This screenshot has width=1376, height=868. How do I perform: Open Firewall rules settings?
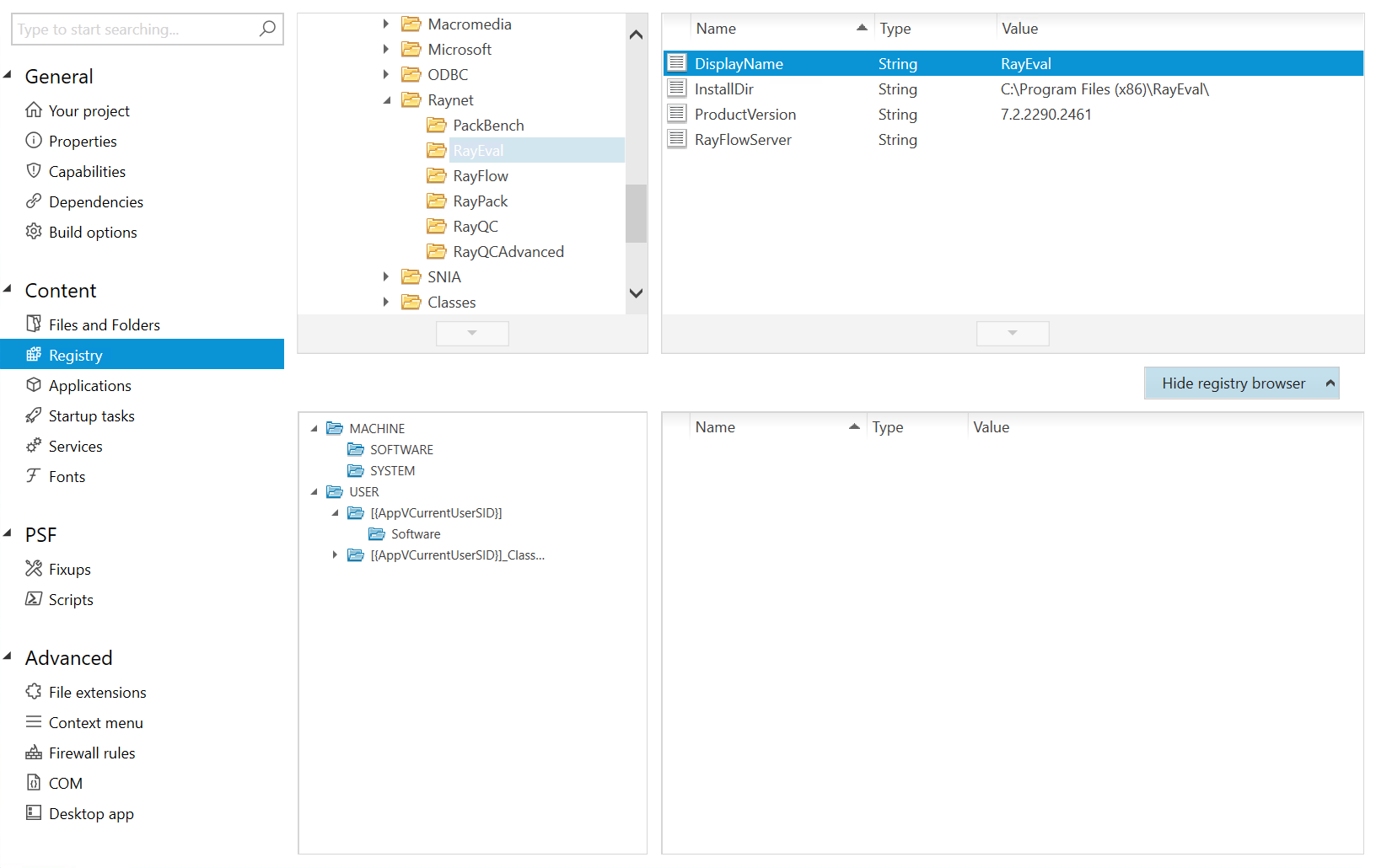point(91,753)
